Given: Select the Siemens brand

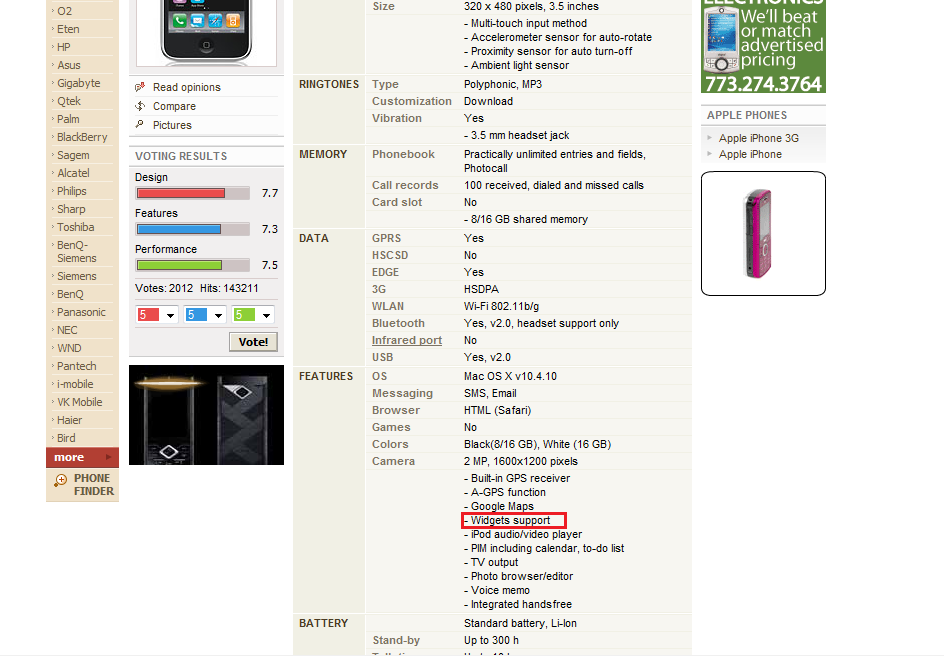Looking at the screenshot, I should 76,276.
